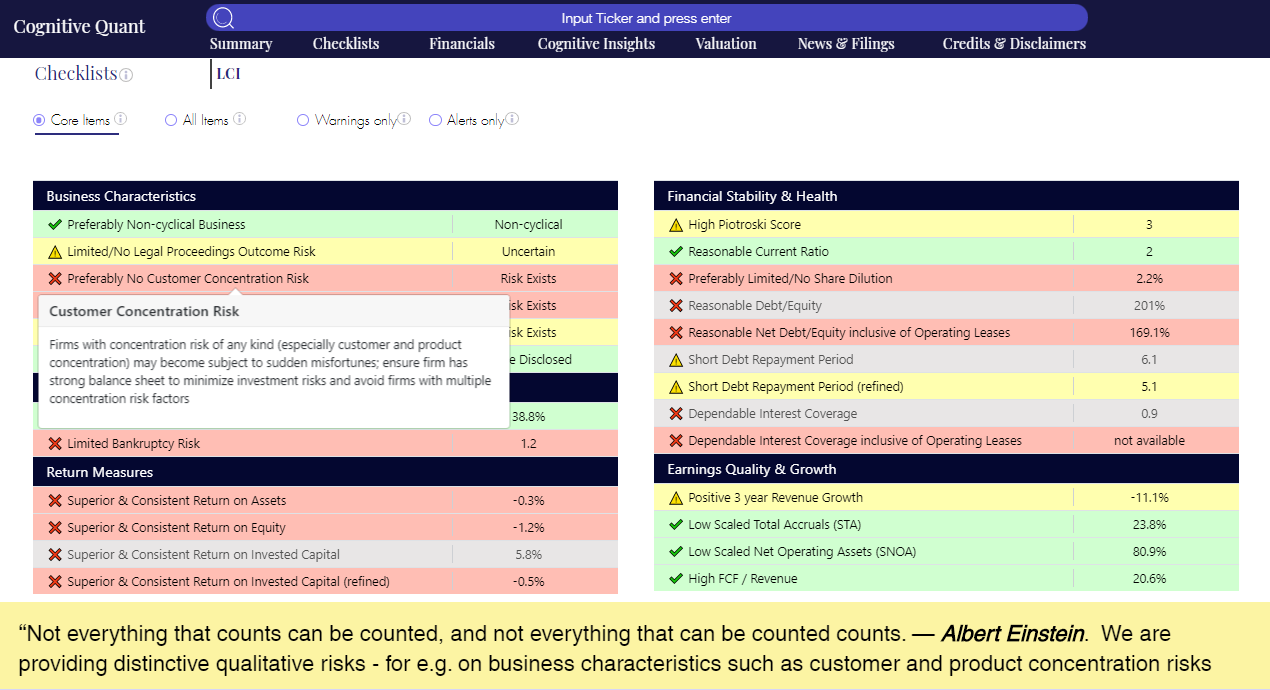This screenshot has height=690, width=1270.
Task: Click red X icon for Return on Equity
Action: pos(55,528)
